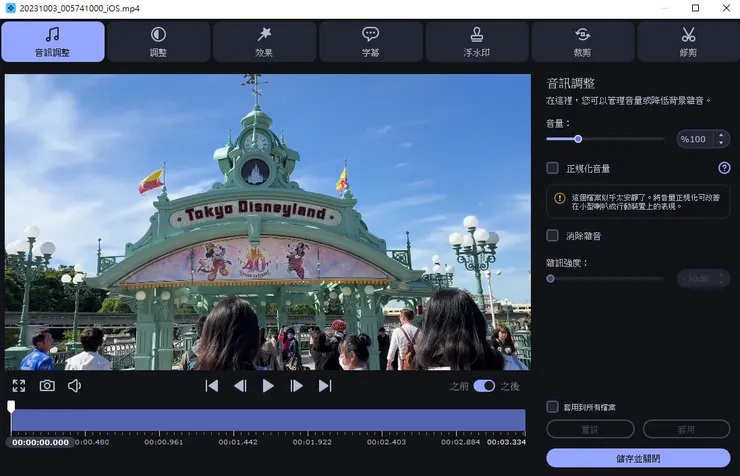Enable the 正規化音量 checkbox

click(552, 168)
